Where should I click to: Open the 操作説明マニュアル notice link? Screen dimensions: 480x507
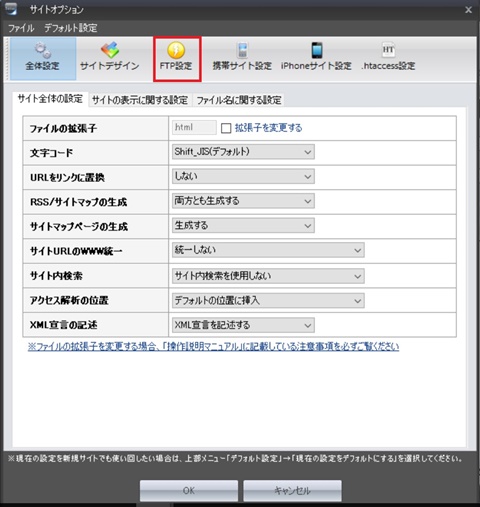click(213, 347)
